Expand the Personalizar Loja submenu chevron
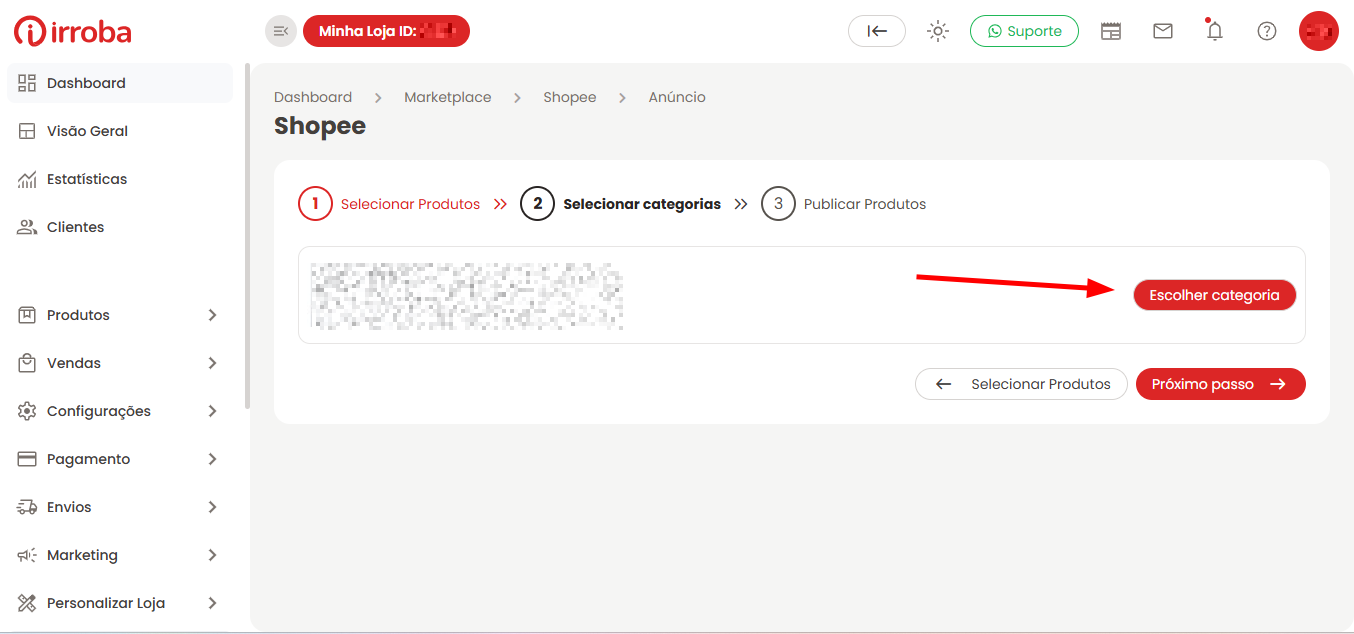The width and height of the screenshot is (1354, 634). click(212, 603)
